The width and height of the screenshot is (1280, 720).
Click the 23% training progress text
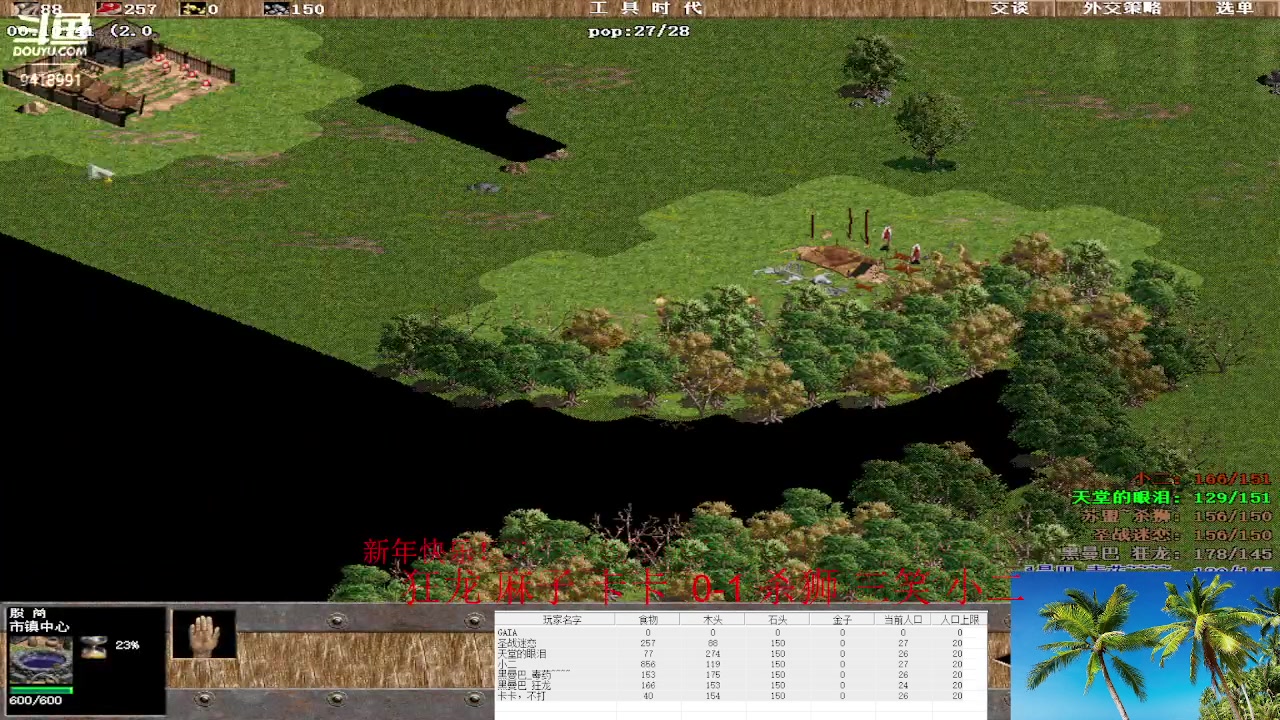tap(127, 646)
